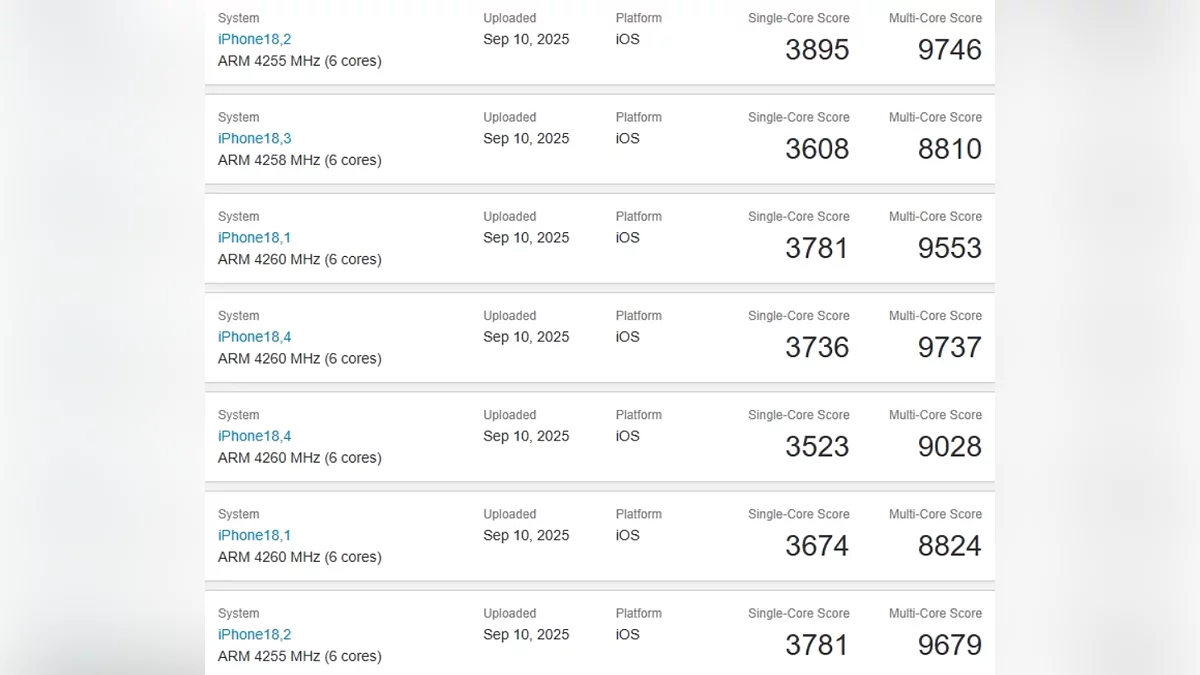The image size is (1200, 675).
Task: Click the single-core score 3674
Action: point(816,546)
